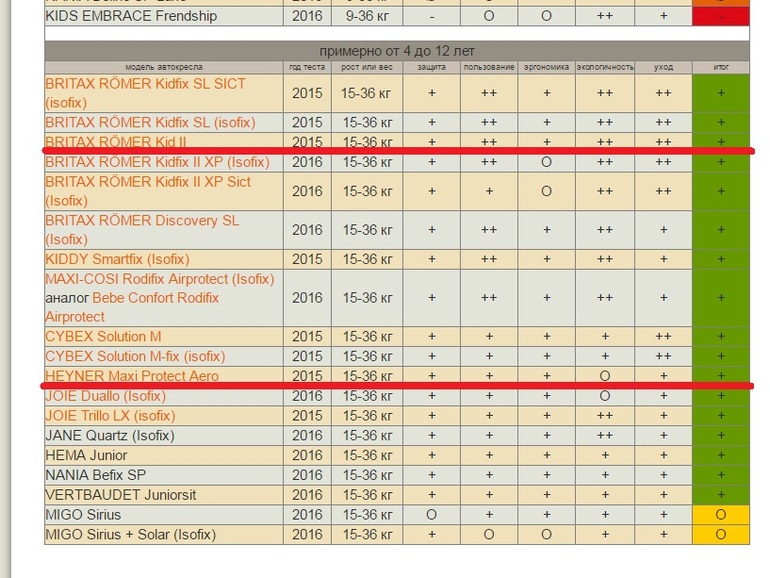The width and height of the screenshot is (770, 578).
Task: Open BRITAX RÖMER Discovery SL link
Action: point(142,221)
